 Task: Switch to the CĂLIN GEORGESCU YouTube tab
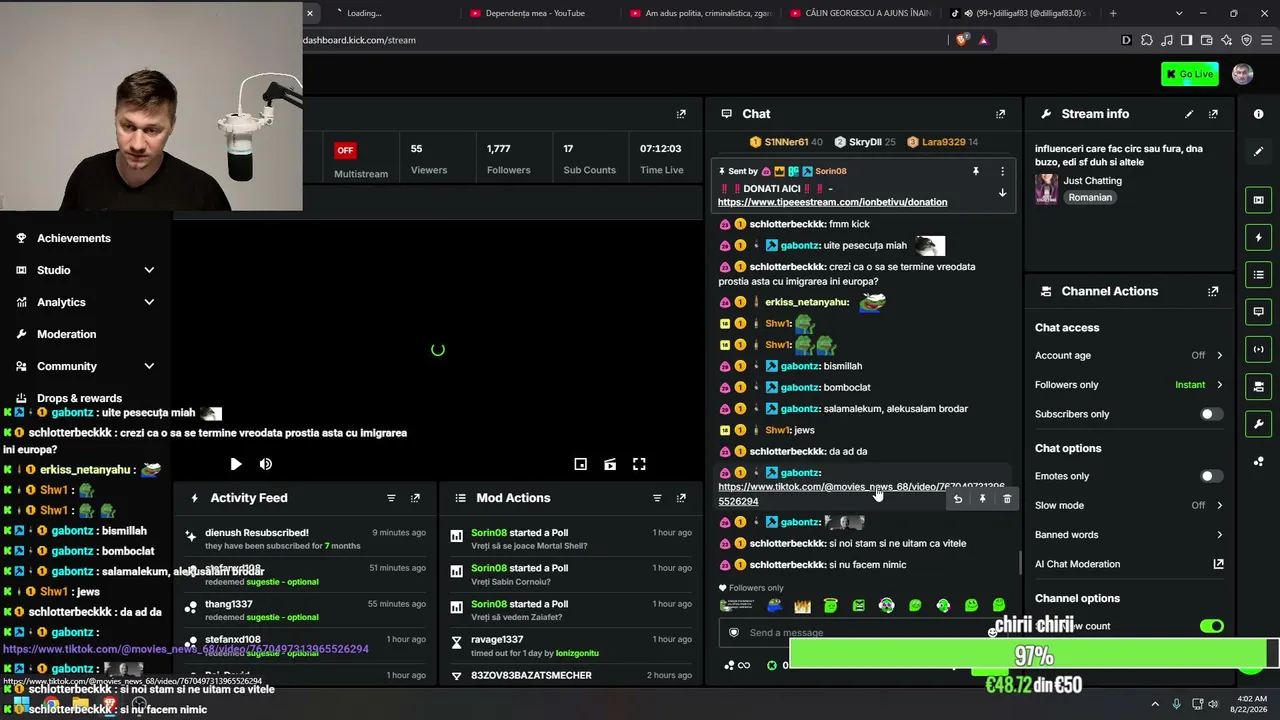pyautogui.click(x=860, y=13)
